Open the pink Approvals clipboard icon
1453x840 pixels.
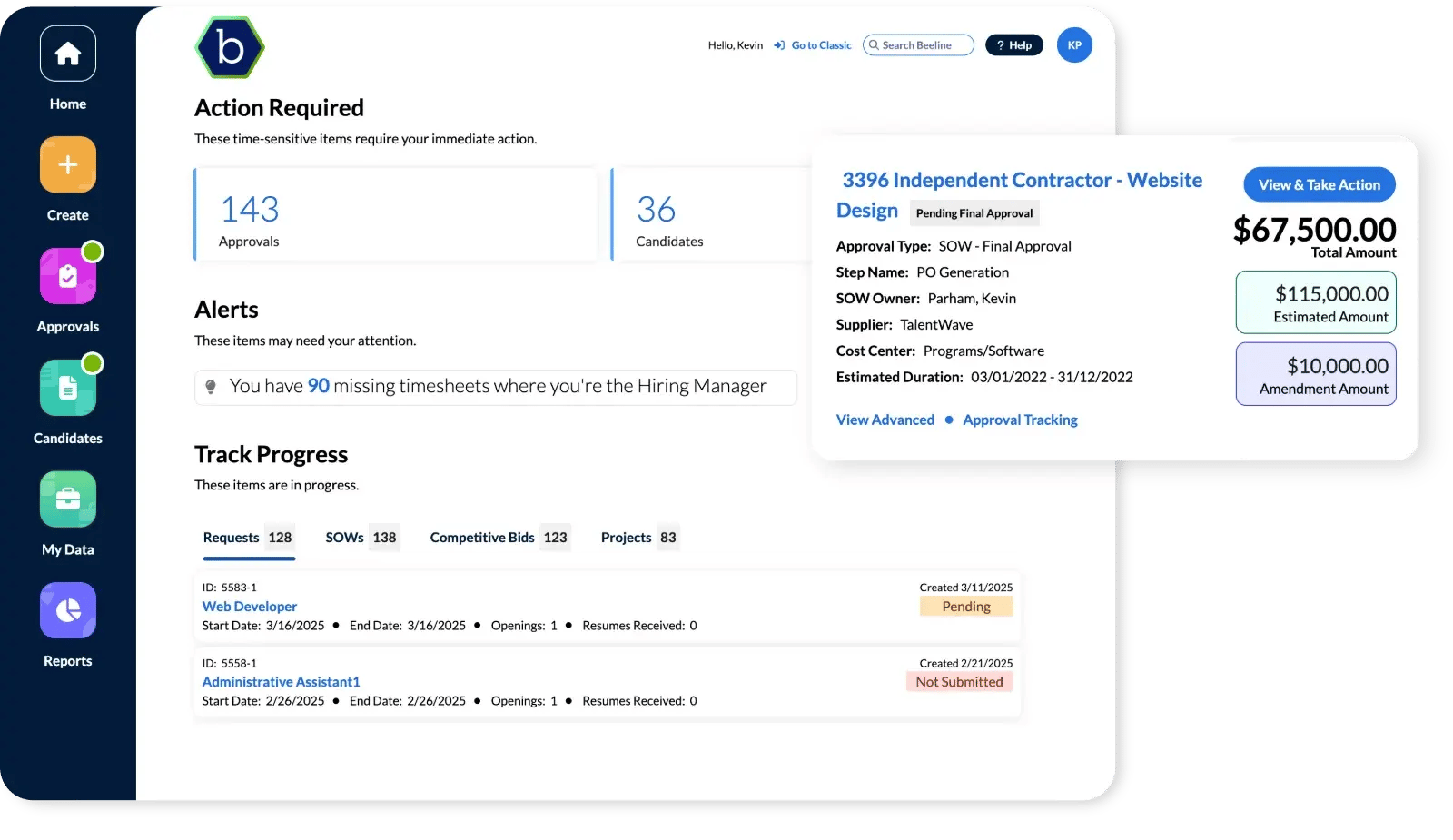coord(68,276)
